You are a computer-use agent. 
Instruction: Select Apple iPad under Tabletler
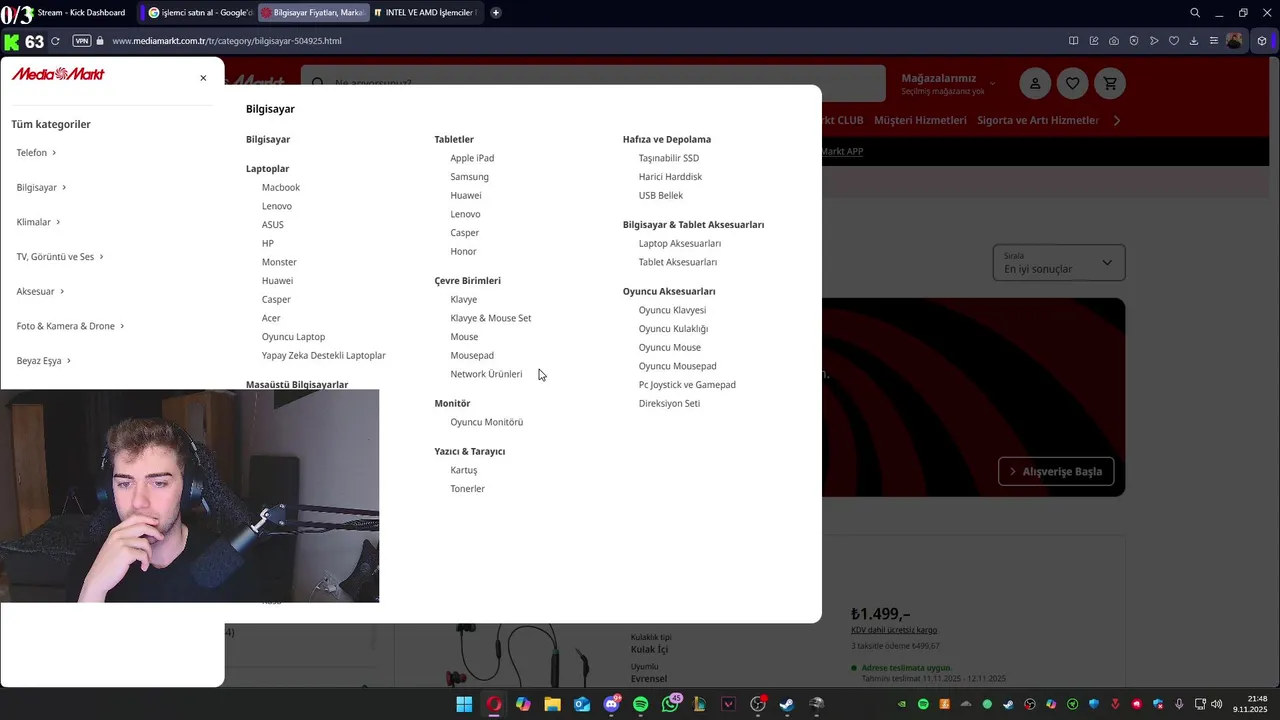[472, 158]
